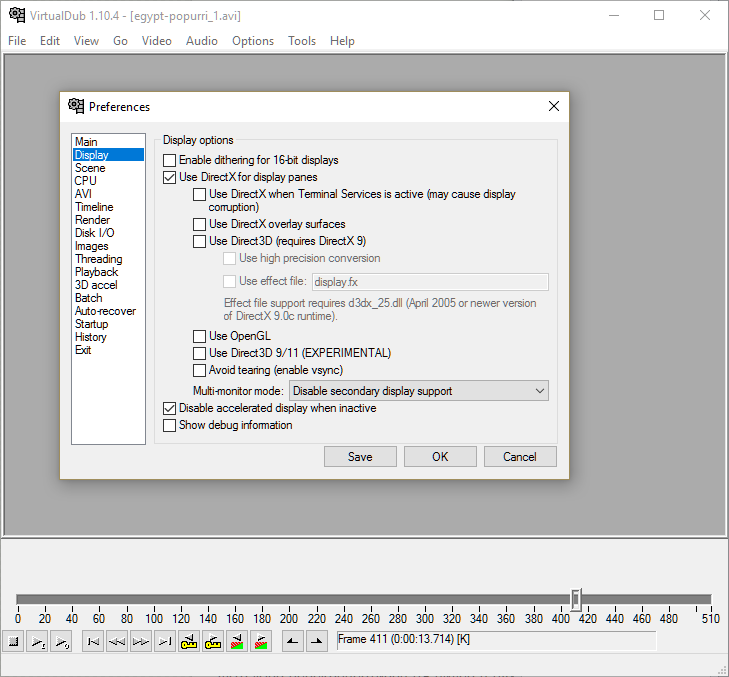Select the Disk I/O preferences category
Viewport: 729px width, 677px height.
coord(108,233)
